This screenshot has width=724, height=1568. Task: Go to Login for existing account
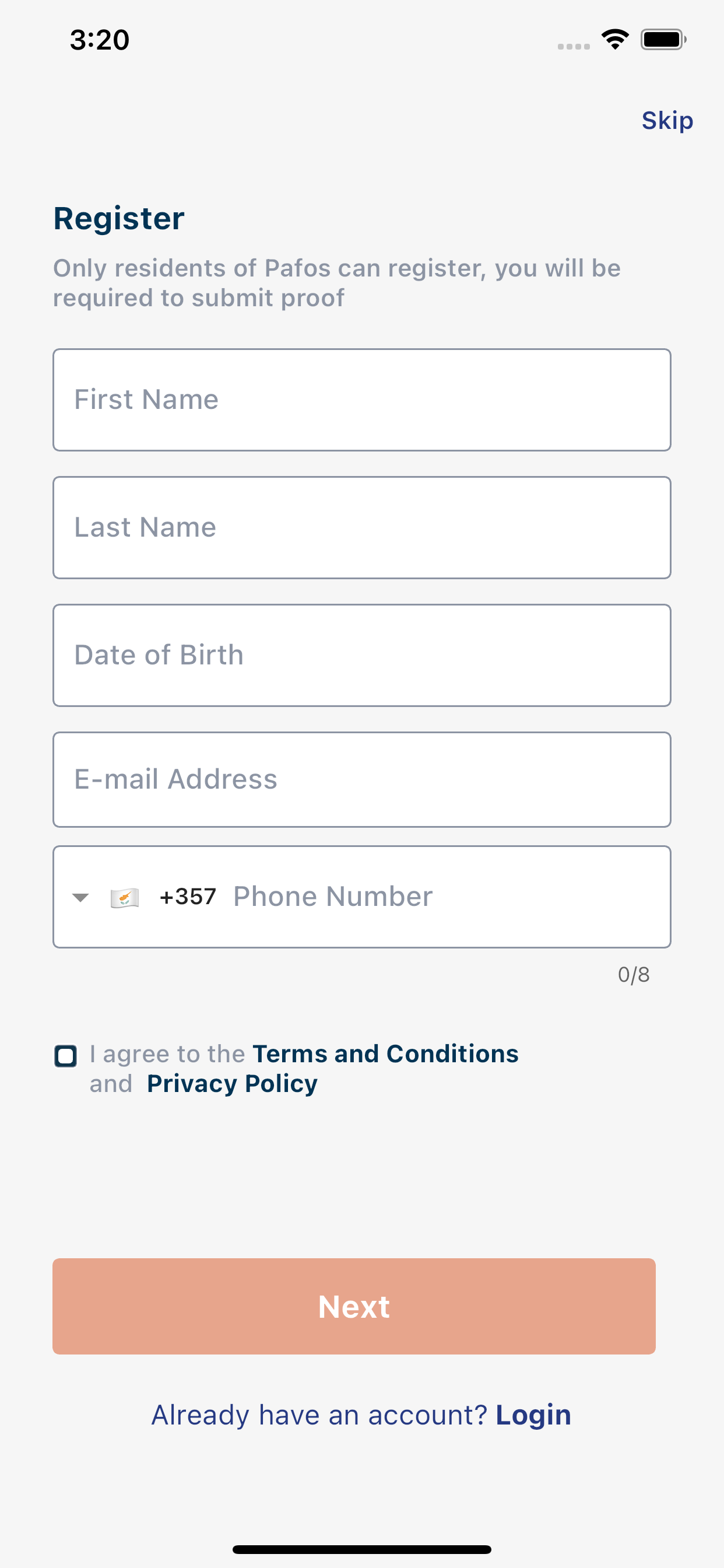click(x=533, y=1415)
